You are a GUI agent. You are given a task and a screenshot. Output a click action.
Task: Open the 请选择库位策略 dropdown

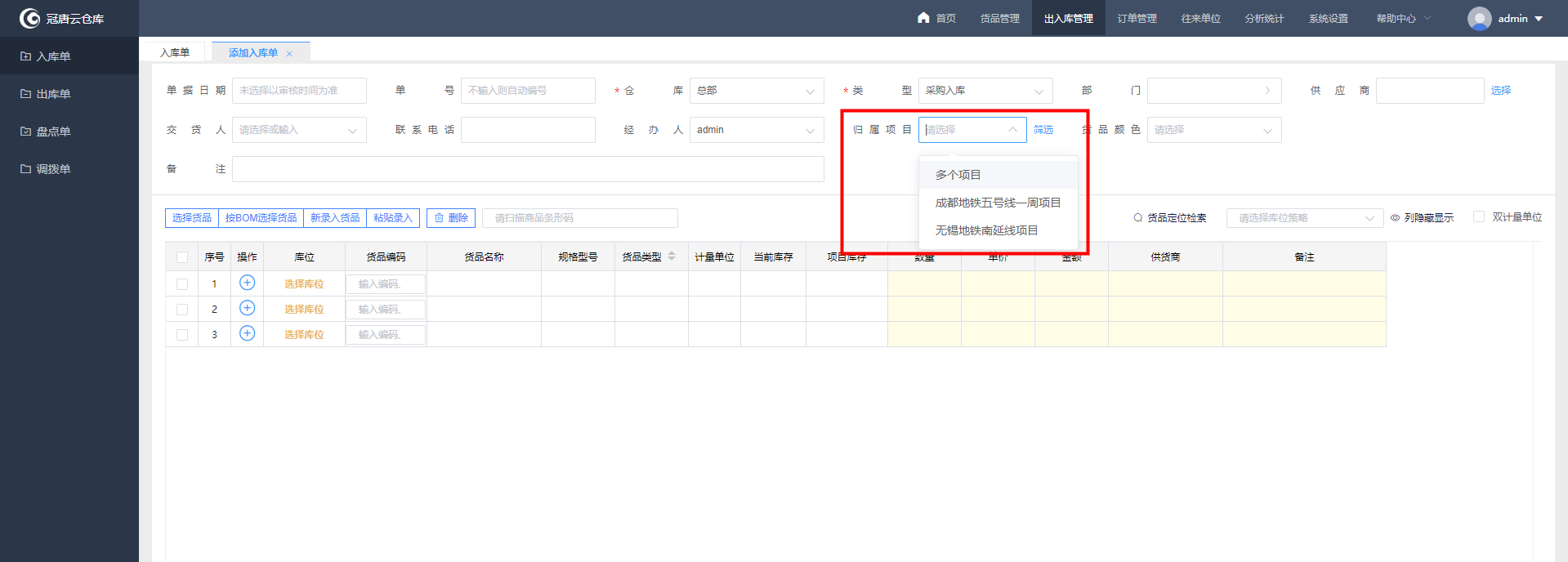[x=1305, y=218]
